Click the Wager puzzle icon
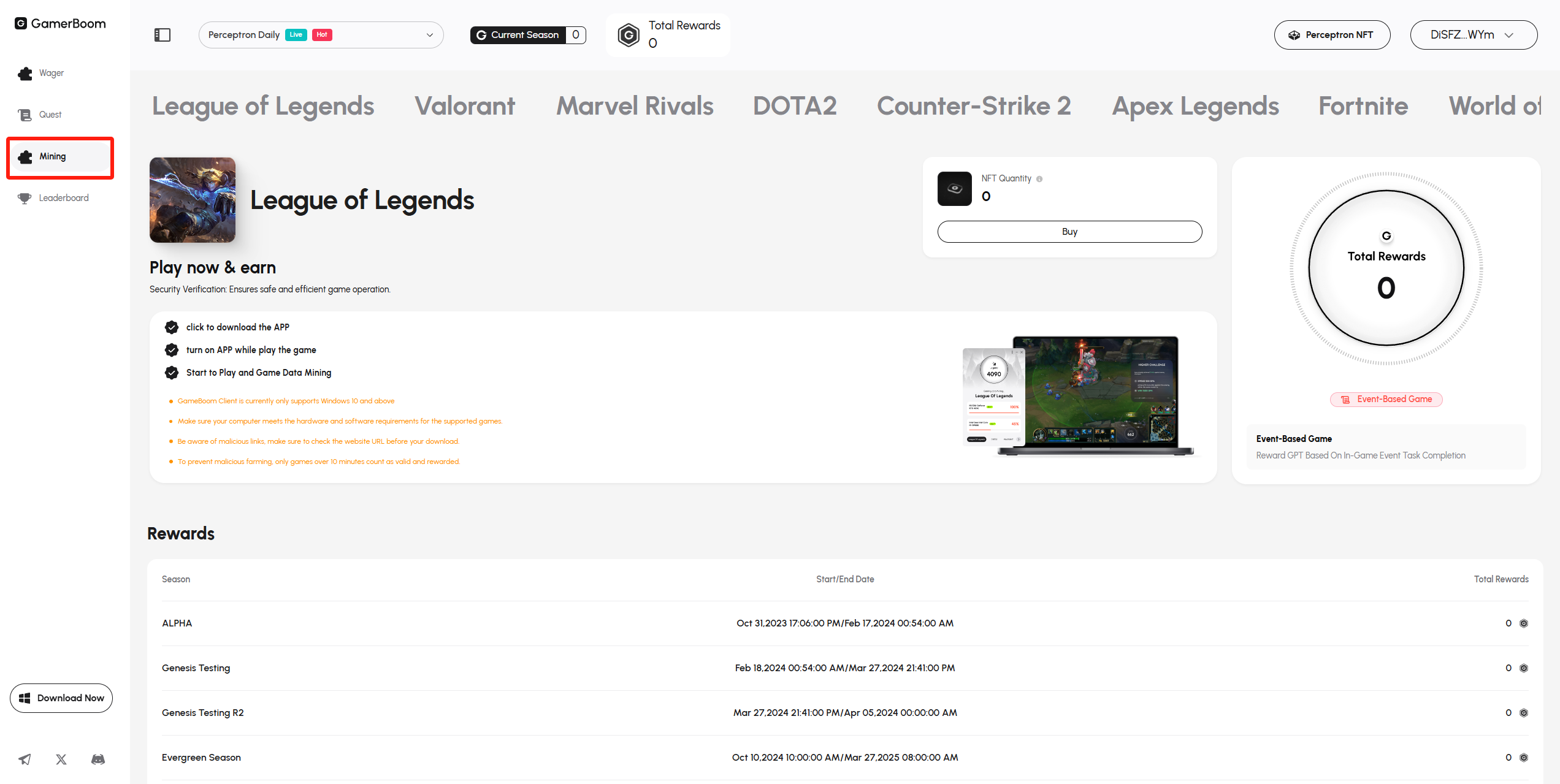 click(25, 74)
